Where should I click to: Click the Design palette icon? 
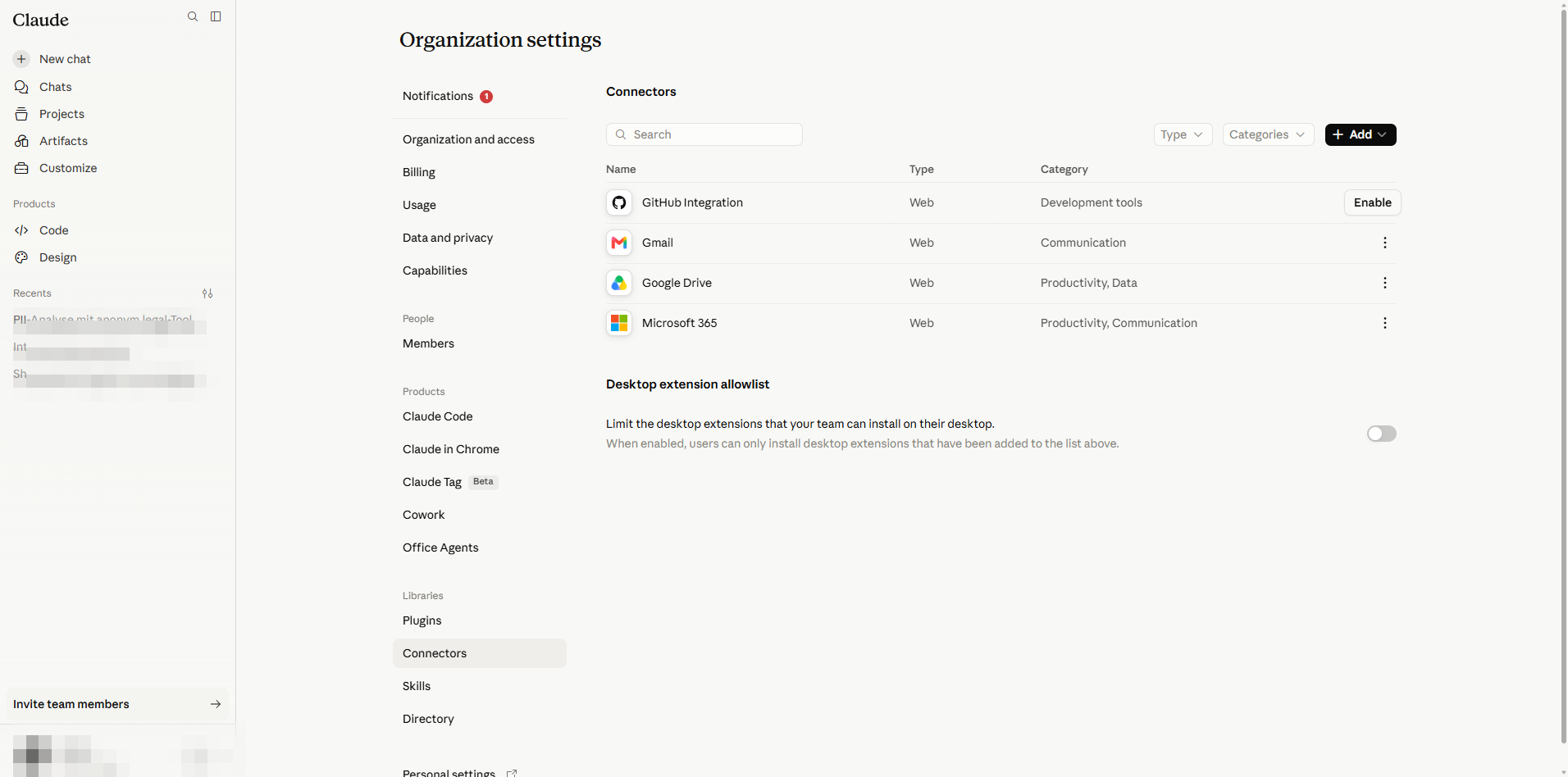[x=21, y=257]
